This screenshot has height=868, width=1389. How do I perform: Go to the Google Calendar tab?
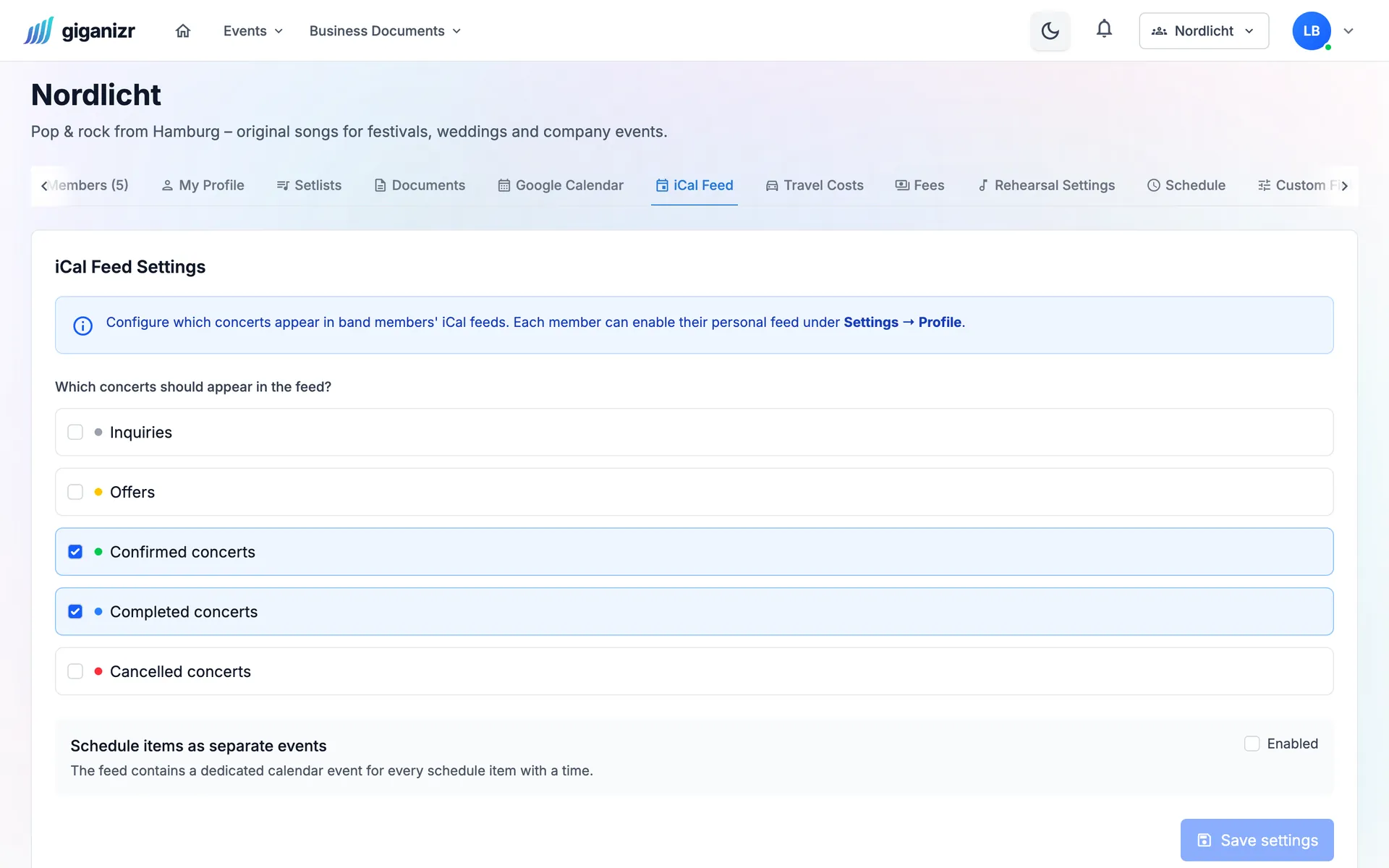[x=561, y=185]
